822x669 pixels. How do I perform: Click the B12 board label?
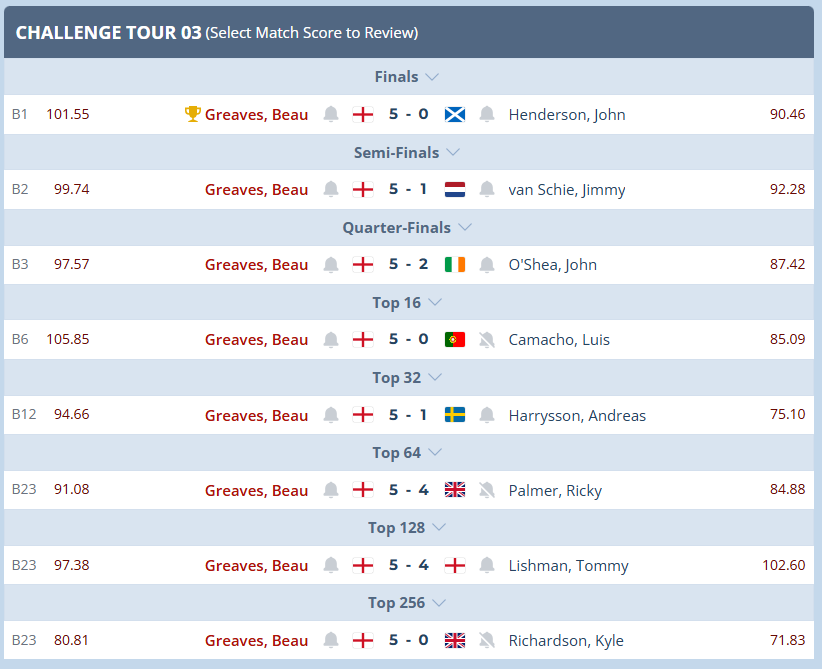24,414
